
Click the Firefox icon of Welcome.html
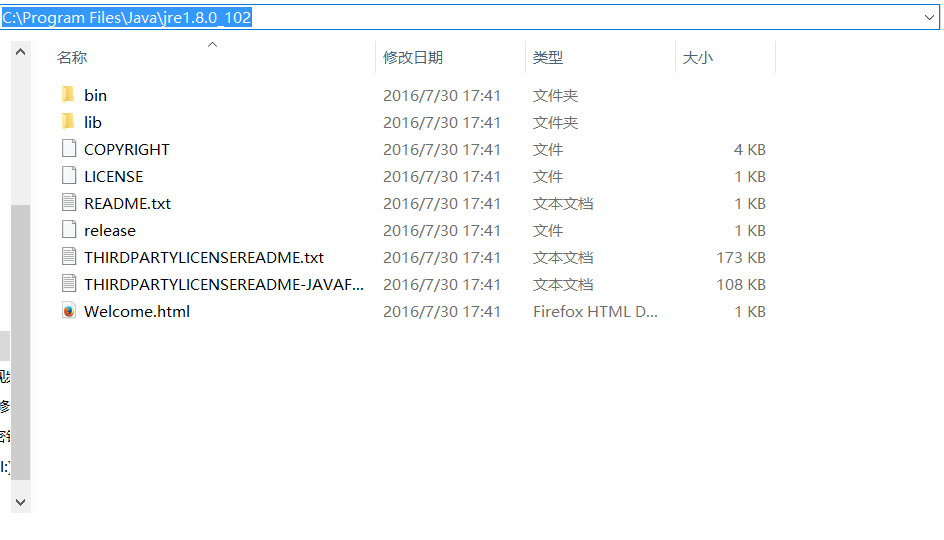click(x=69, y=311)
